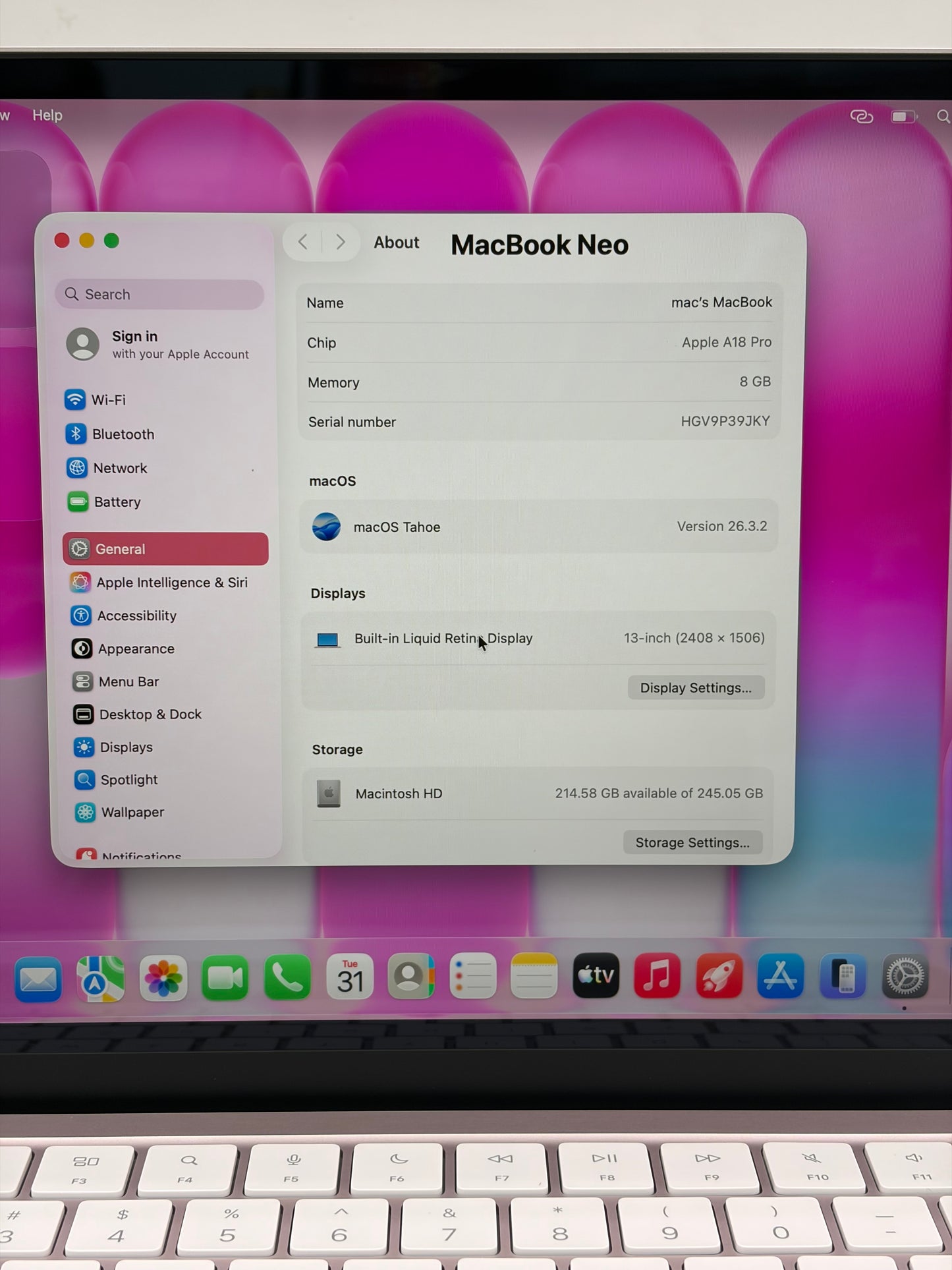Open Calendar from the Dock

point(349,977)
